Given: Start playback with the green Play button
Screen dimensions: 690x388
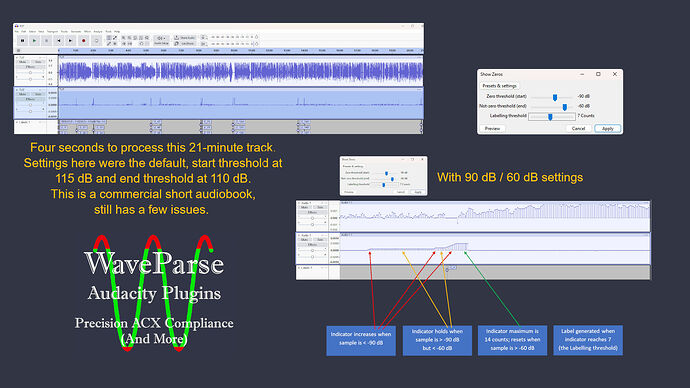Looking at the screenshot, I should (34, 40).
